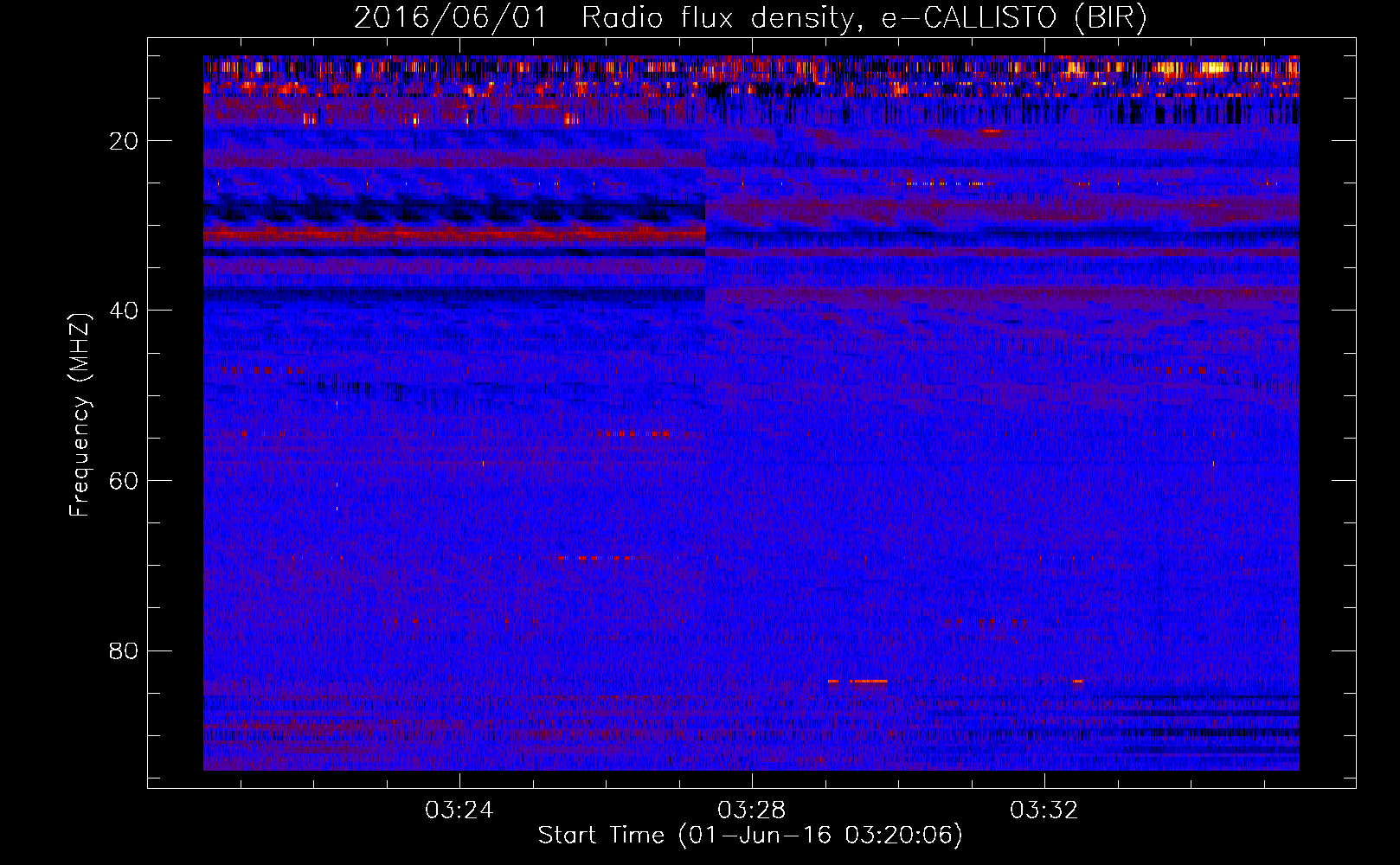Click the '40' frequency tick label
The height and width of the screenshot is (865, 1400).
pyautogui.click(x=124, y=311)
